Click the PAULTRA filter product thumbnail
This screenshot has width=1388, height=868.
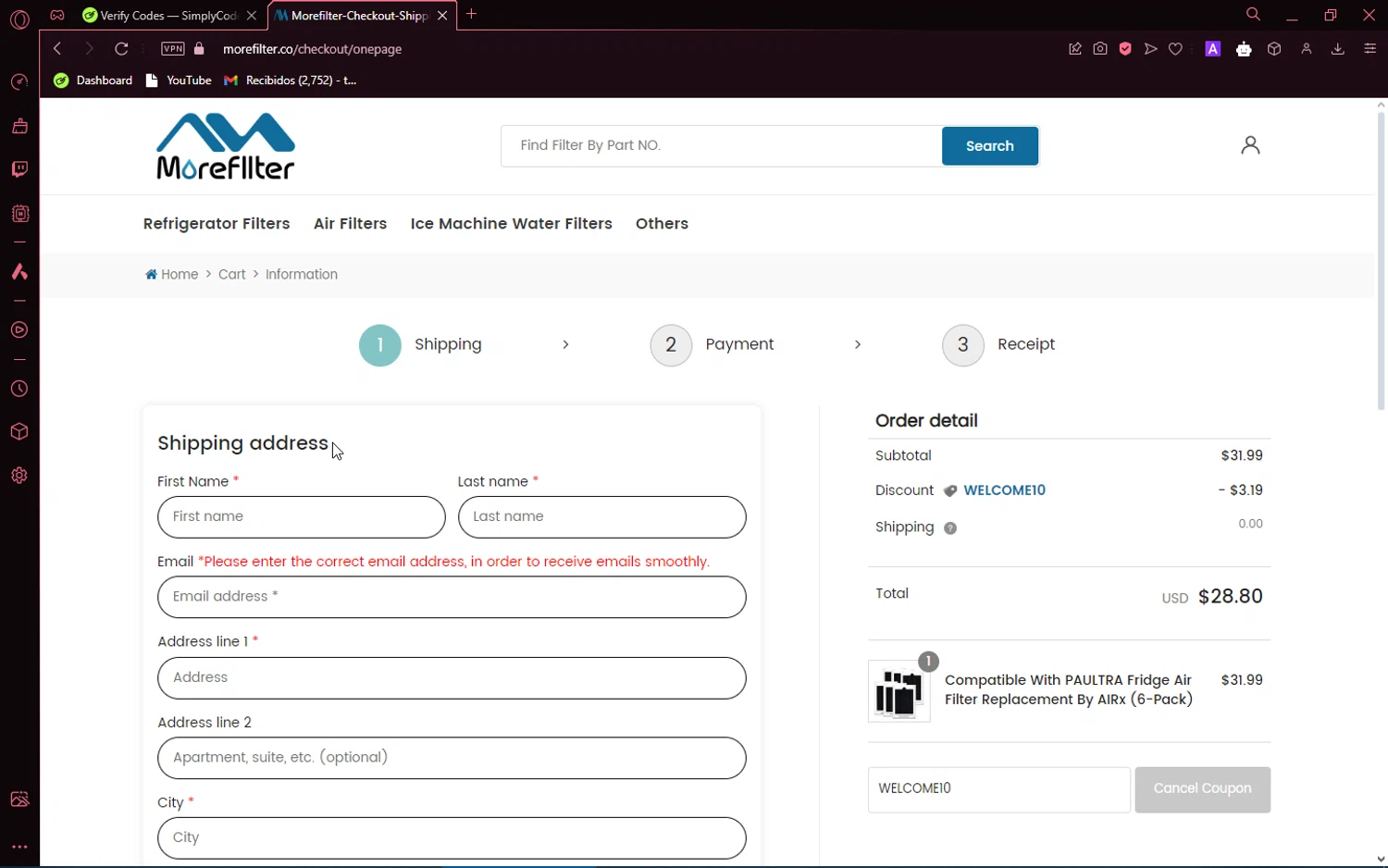pyautogui.click(x=899, y=691)
